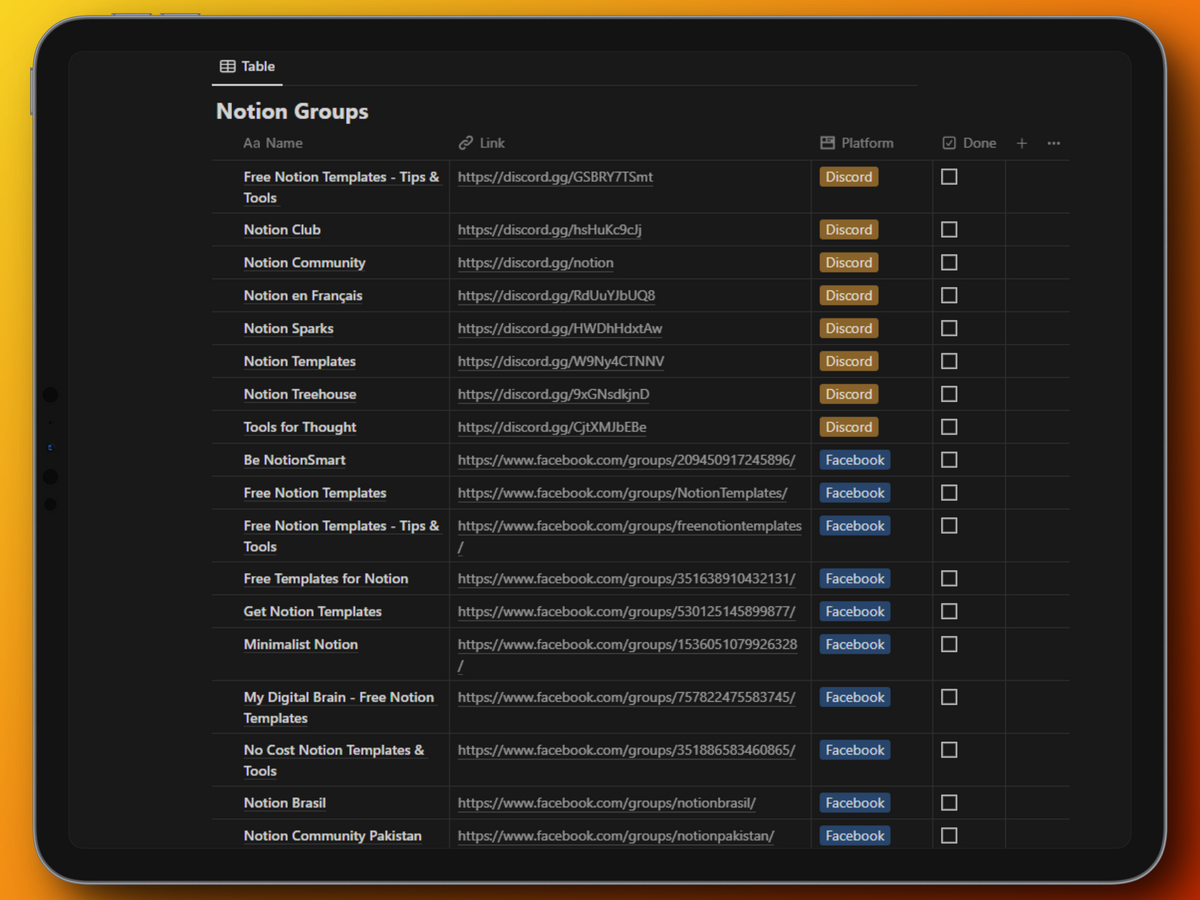This screenshot has height=900, width=1200.
Task: Open the three-dots column options menu
Action: click(1053, 143)
